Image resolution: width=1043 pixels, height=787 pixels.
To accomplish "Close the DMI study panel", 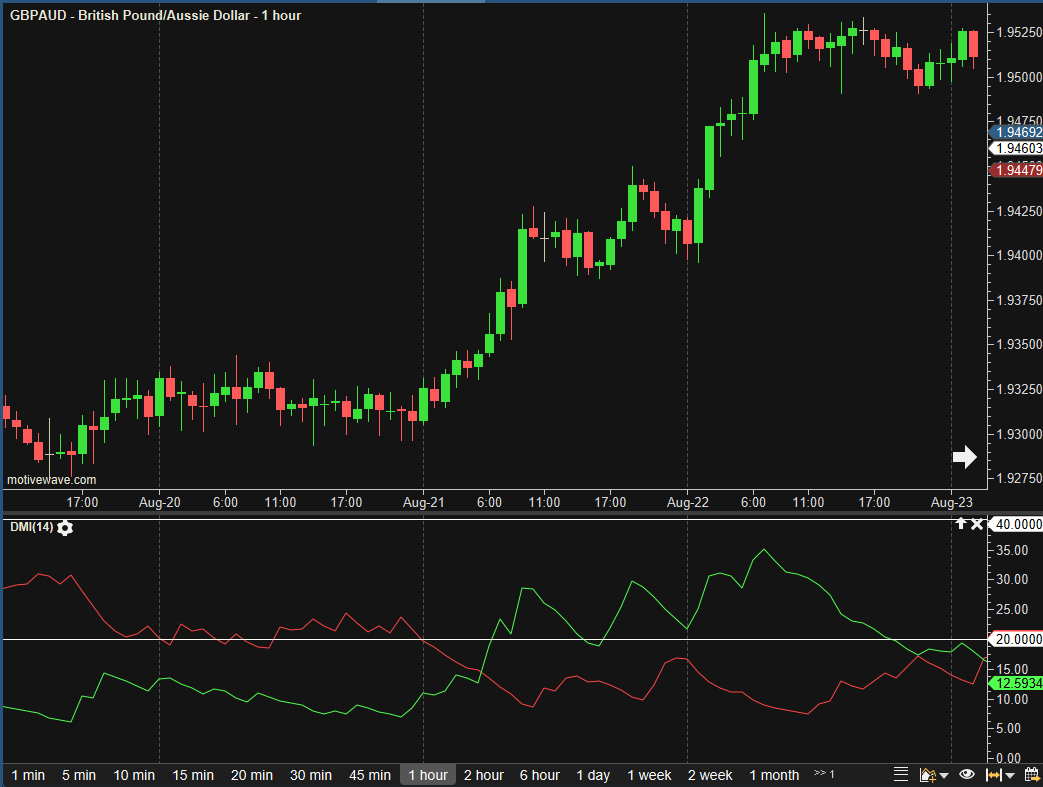I will pyautogui.click(x=977, y=524).
